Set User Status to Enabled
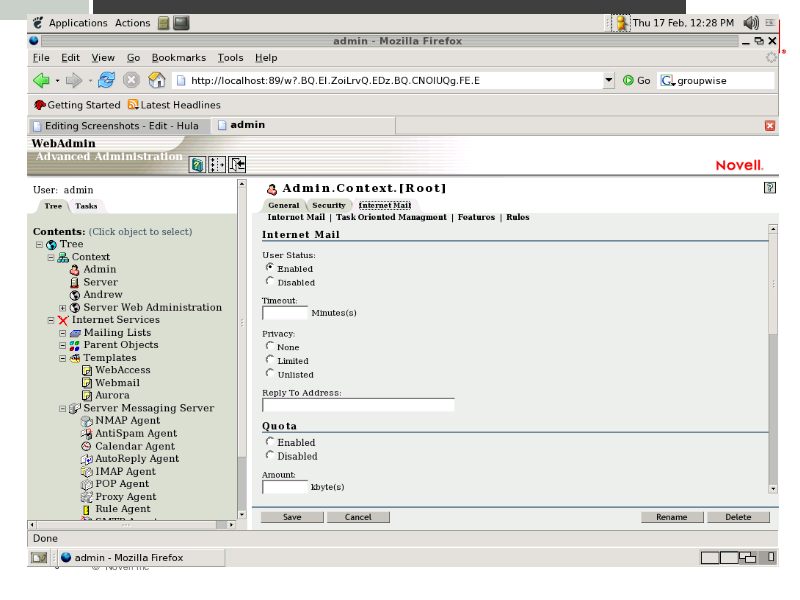This screenshot has width=800, height=600. point(270,267)
